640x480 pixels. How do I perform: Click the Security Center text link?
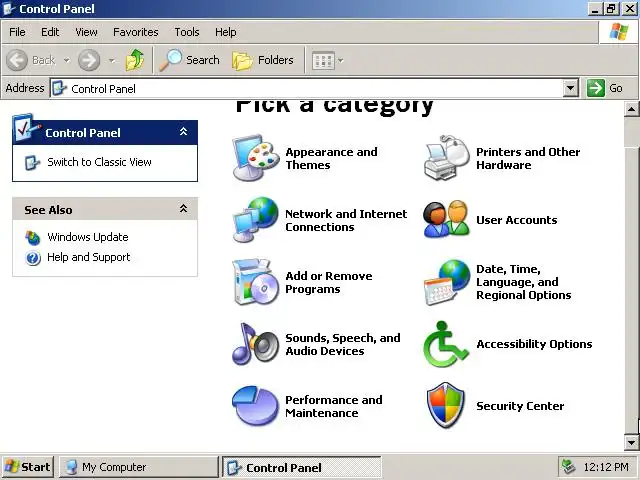pos(520,406)
